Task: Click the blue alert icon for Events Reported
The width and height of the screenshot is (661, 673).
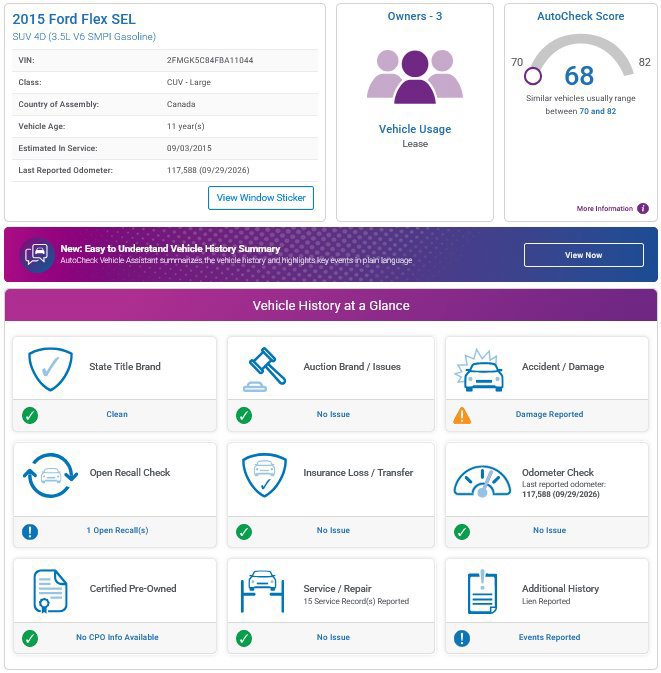Action: coord(462,638)
